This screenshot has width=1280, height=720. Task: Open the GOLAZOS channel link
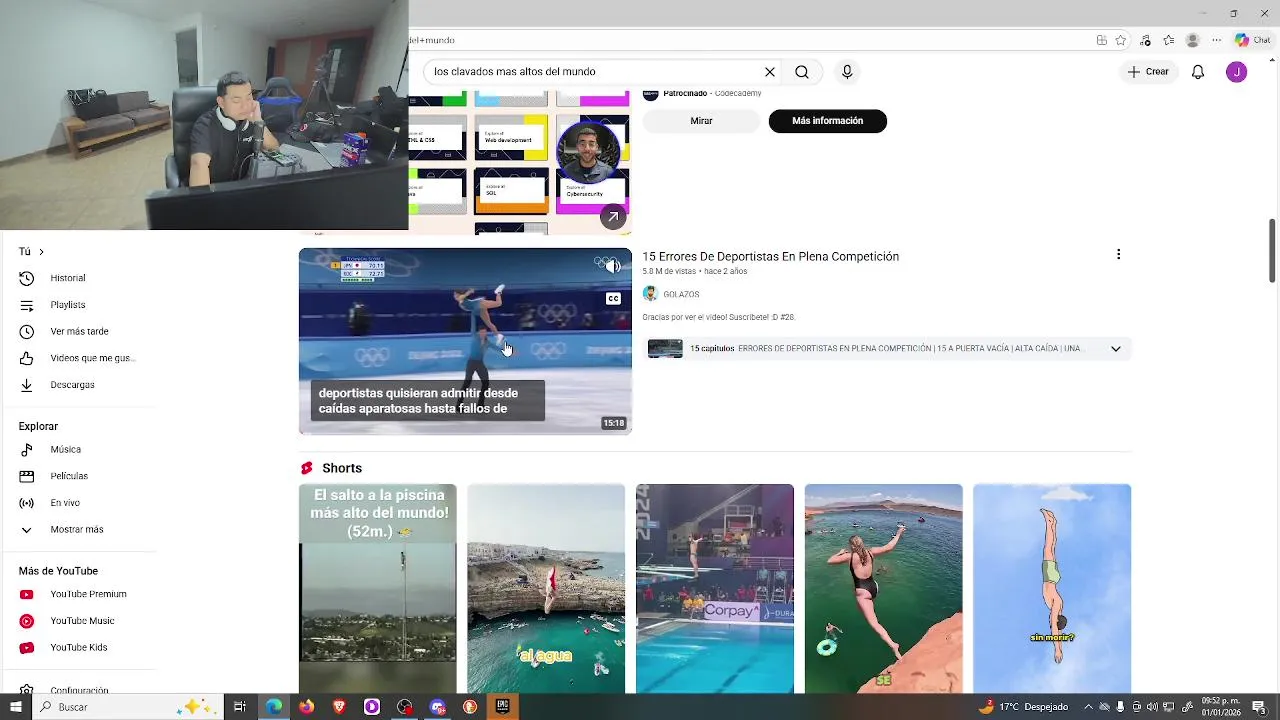click(681, 294)
